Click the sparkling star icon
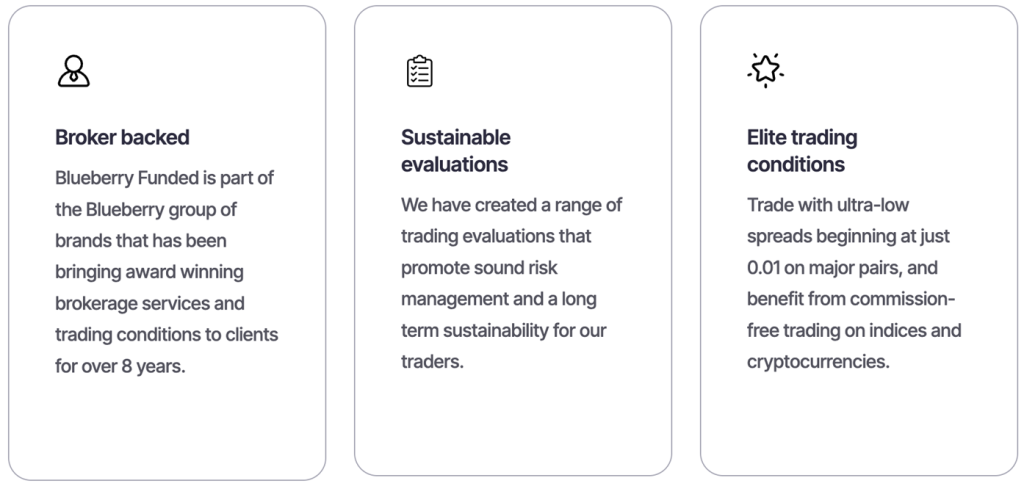The height and width of the screenshot is (486, 1024). (x=765, y=70)
